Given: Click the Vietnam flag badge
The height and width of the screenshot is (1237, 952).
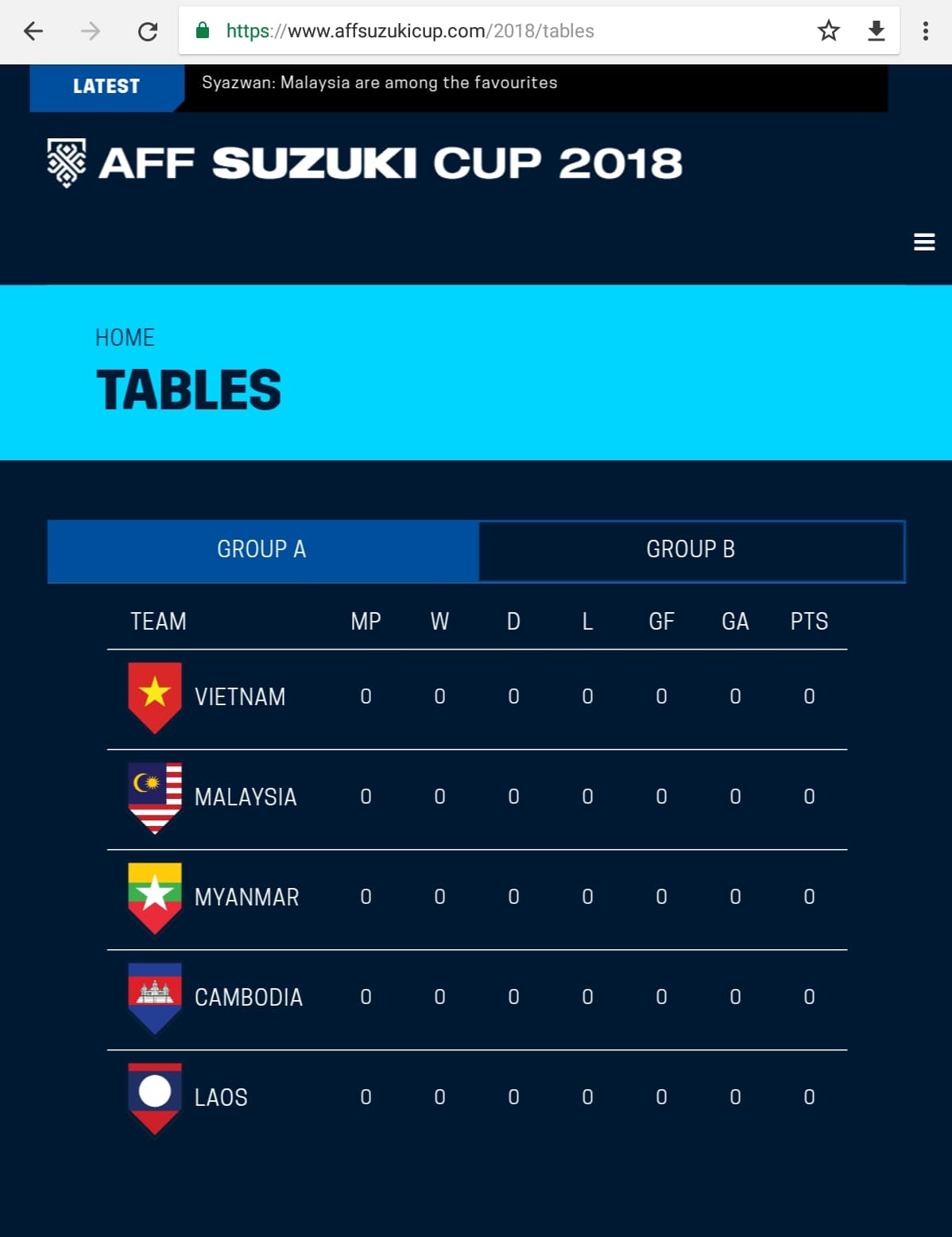Looking at the screenshot, I should [155, 697].
